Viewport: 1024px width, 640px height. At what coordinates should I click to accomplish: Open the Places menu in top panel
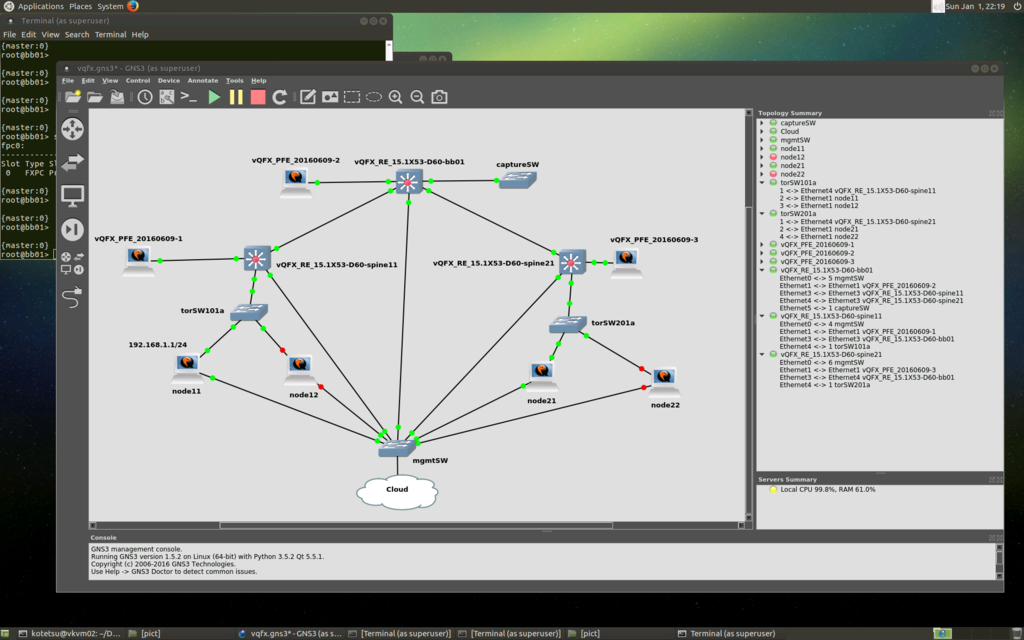coord(80,6)
